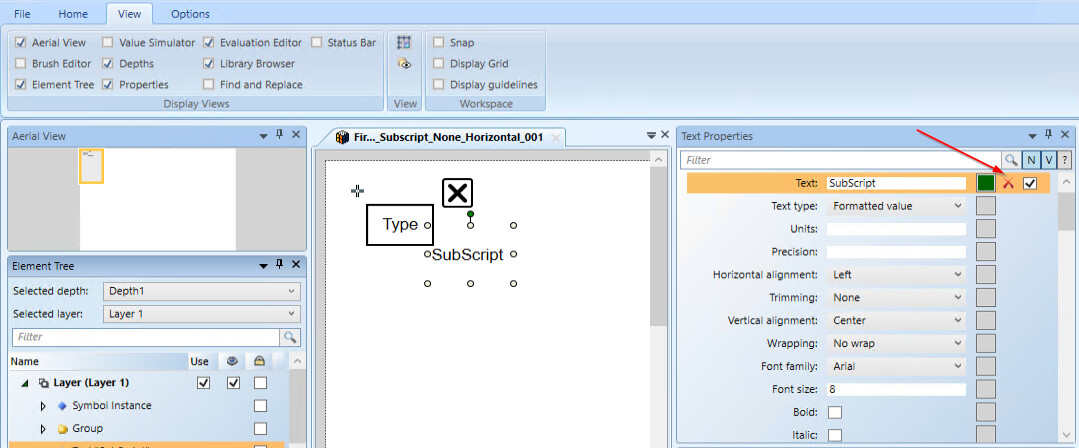This screenshot has width=1079, height=448.
Task: Click the search icon in Text Properties filter
Action: 1012,160
